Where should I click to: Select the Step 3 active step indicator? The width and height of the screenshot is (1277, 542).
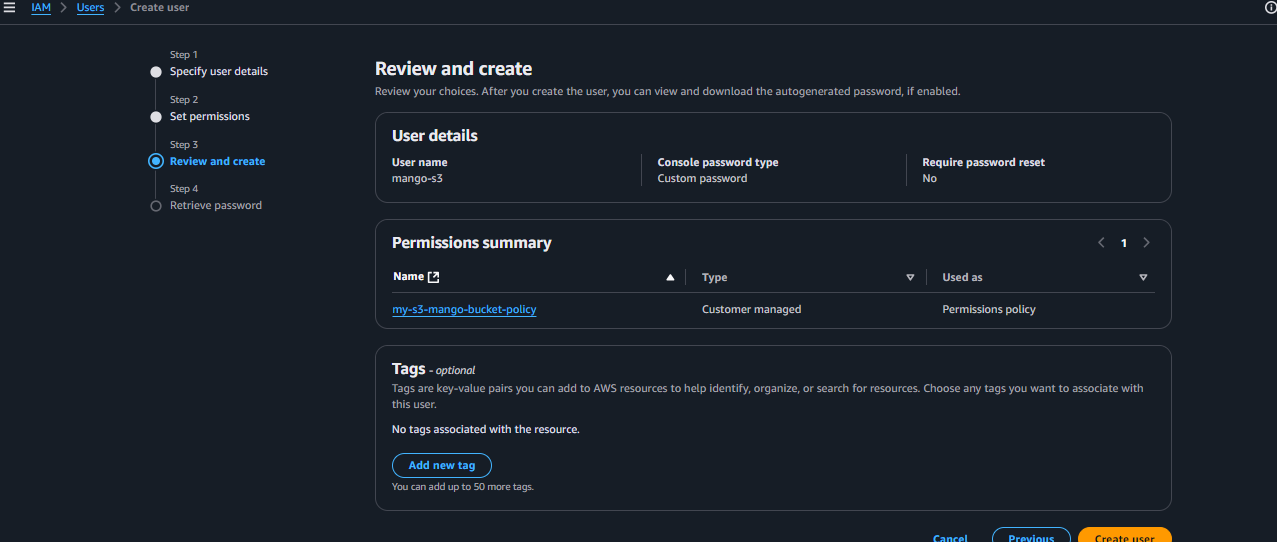(x=155, y=161)
